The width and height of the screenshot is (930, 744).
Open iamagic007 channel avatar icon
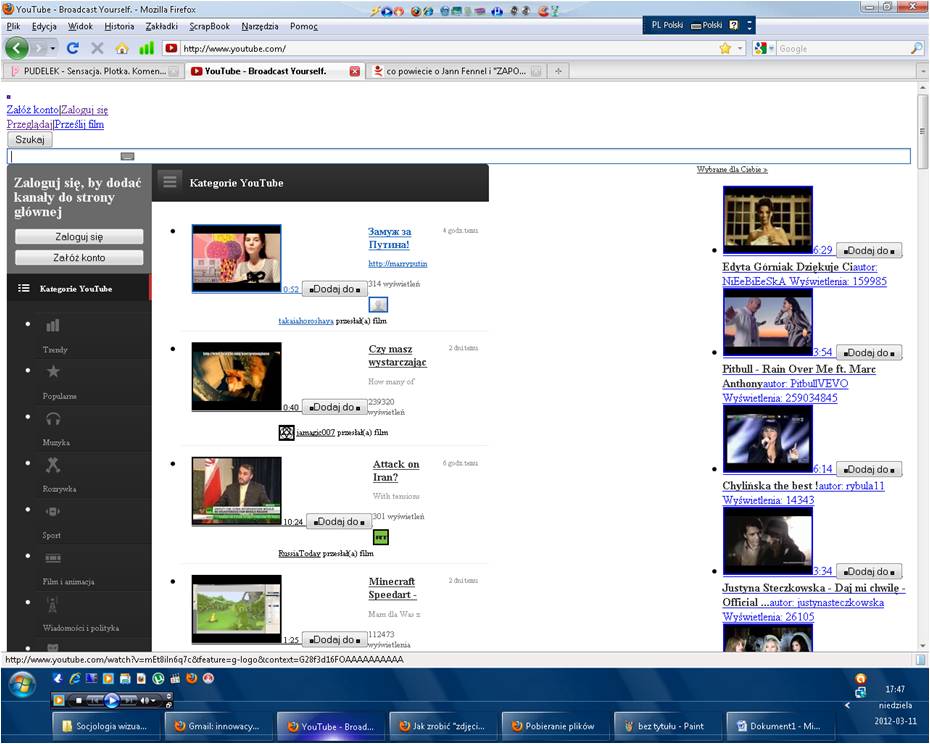tap(286, 433)
